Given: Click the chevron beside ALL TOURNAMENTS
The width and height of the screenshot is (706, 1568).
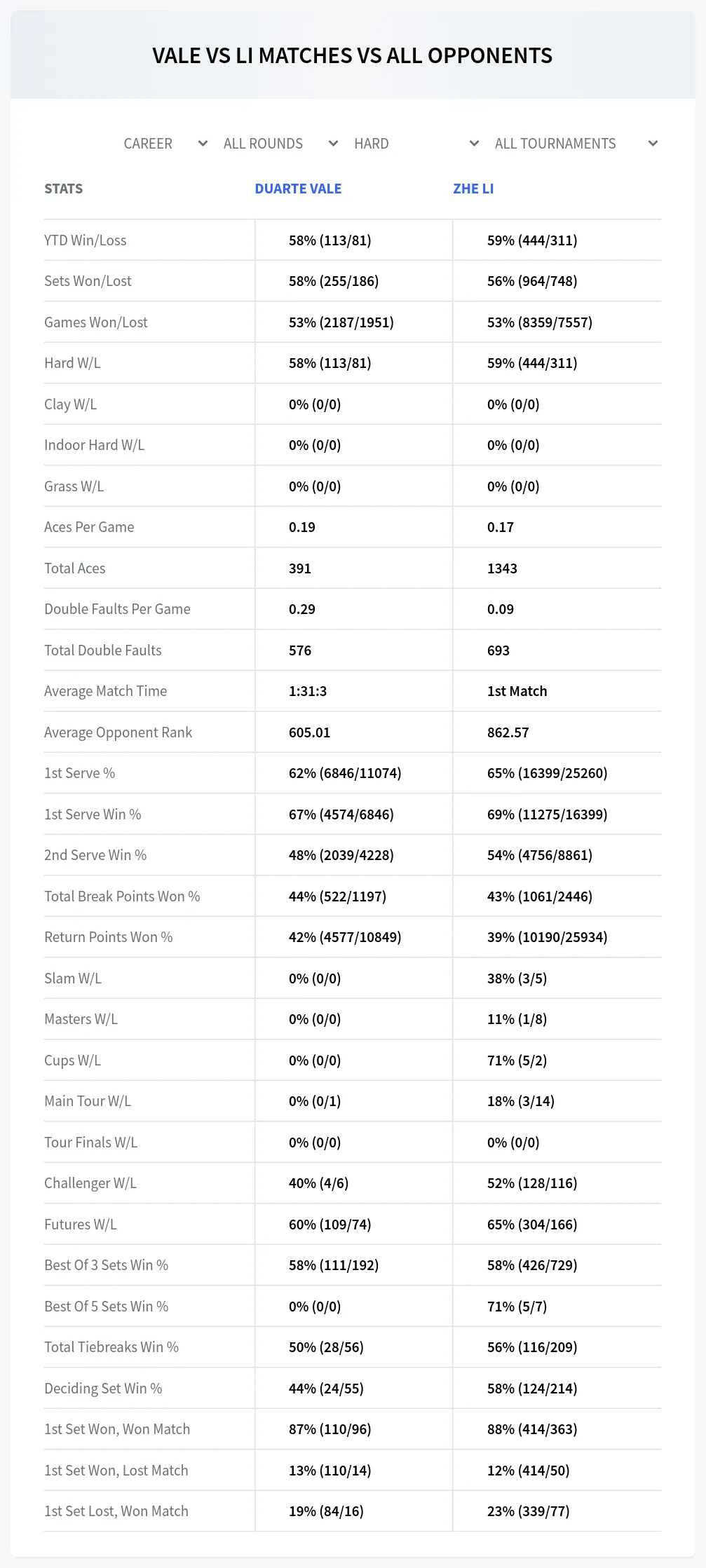Looking at the screenshot, I should pyautogui.click(x=653, y=144).
